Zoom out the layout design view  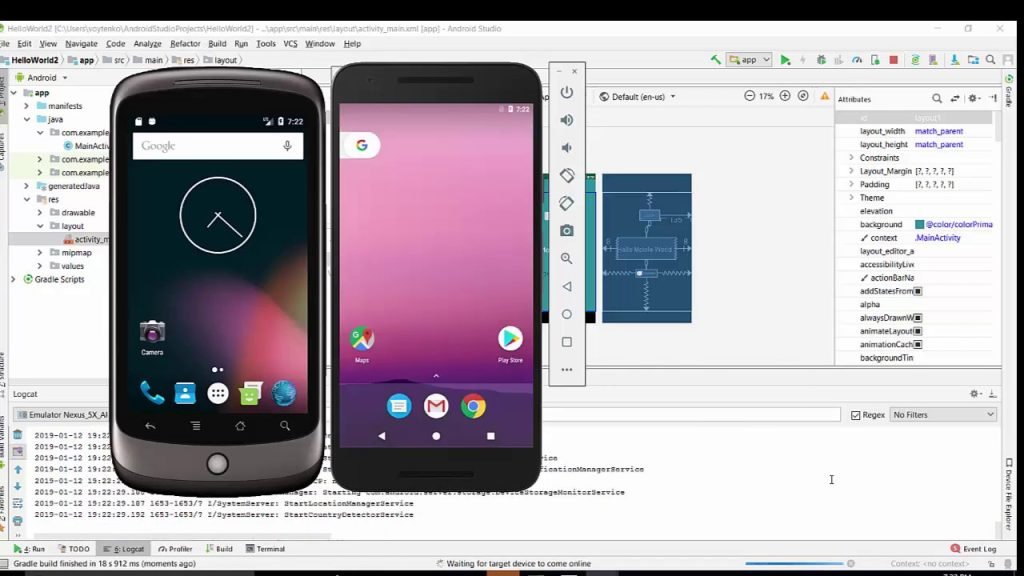750,96
